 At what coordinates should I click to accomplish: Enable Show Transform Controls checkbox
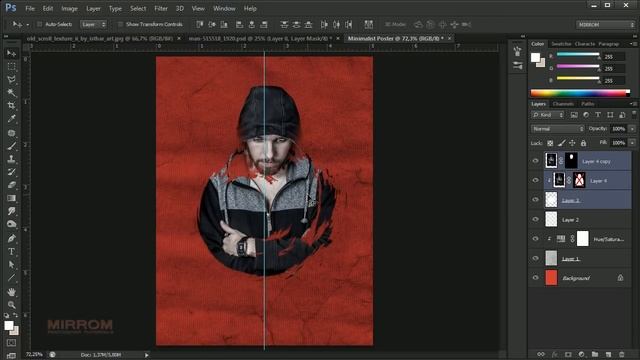pos(120,24)
